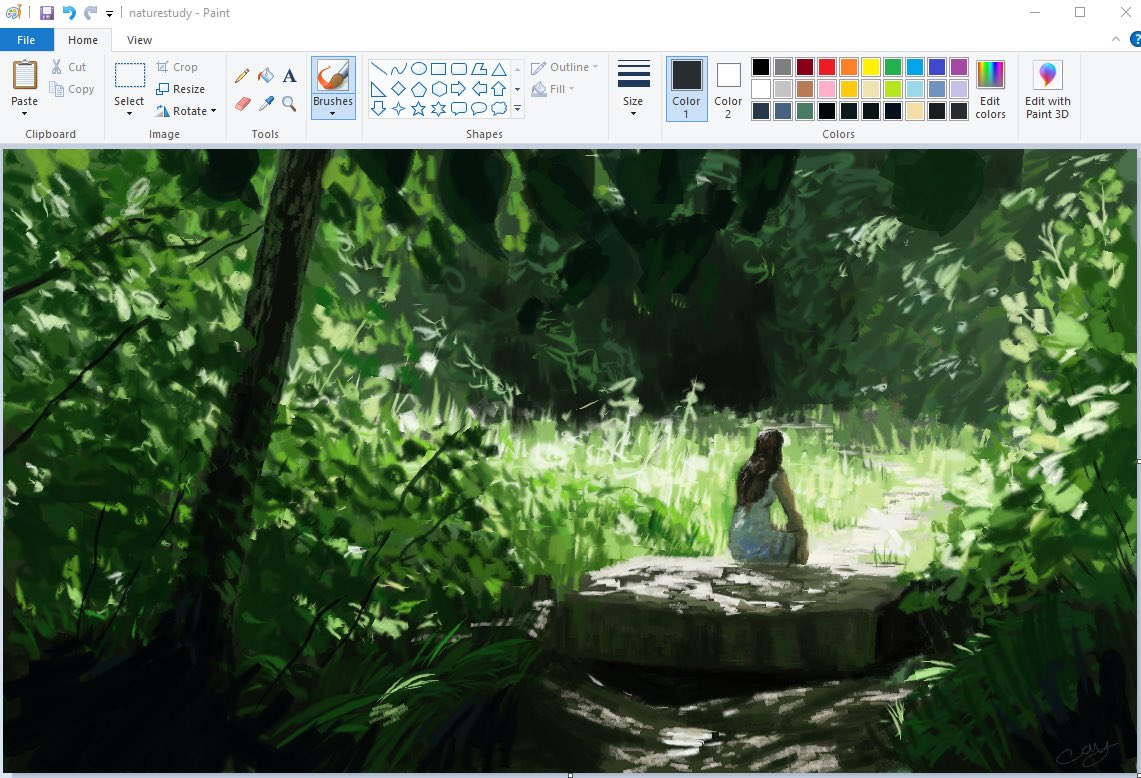1141x778 pixels.
Task: Select the Eraser tool
Action: pyautogui.click(x=242, y=104)
